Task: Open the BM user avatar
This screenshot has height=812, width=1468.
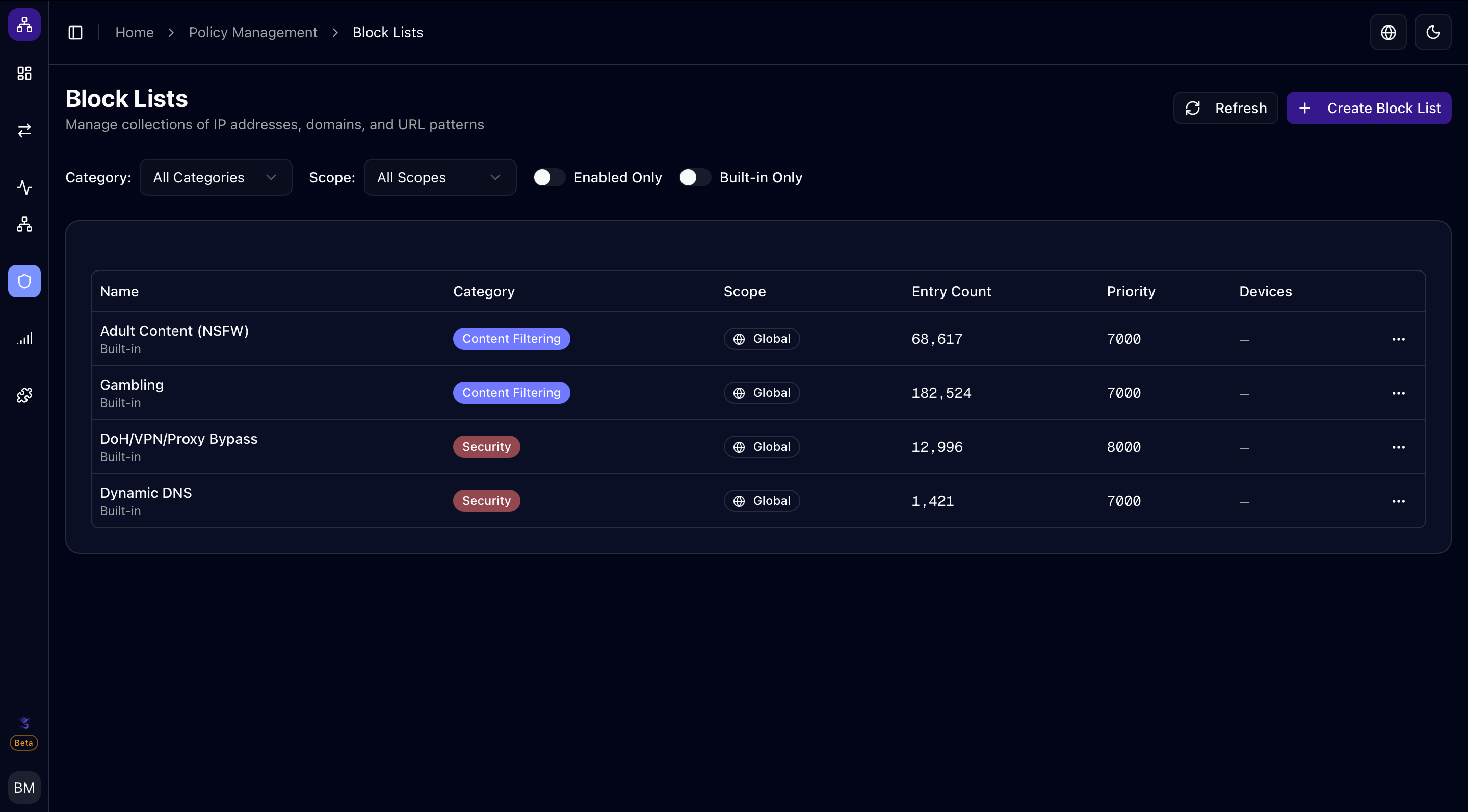Action: click(x=24, y=787)
